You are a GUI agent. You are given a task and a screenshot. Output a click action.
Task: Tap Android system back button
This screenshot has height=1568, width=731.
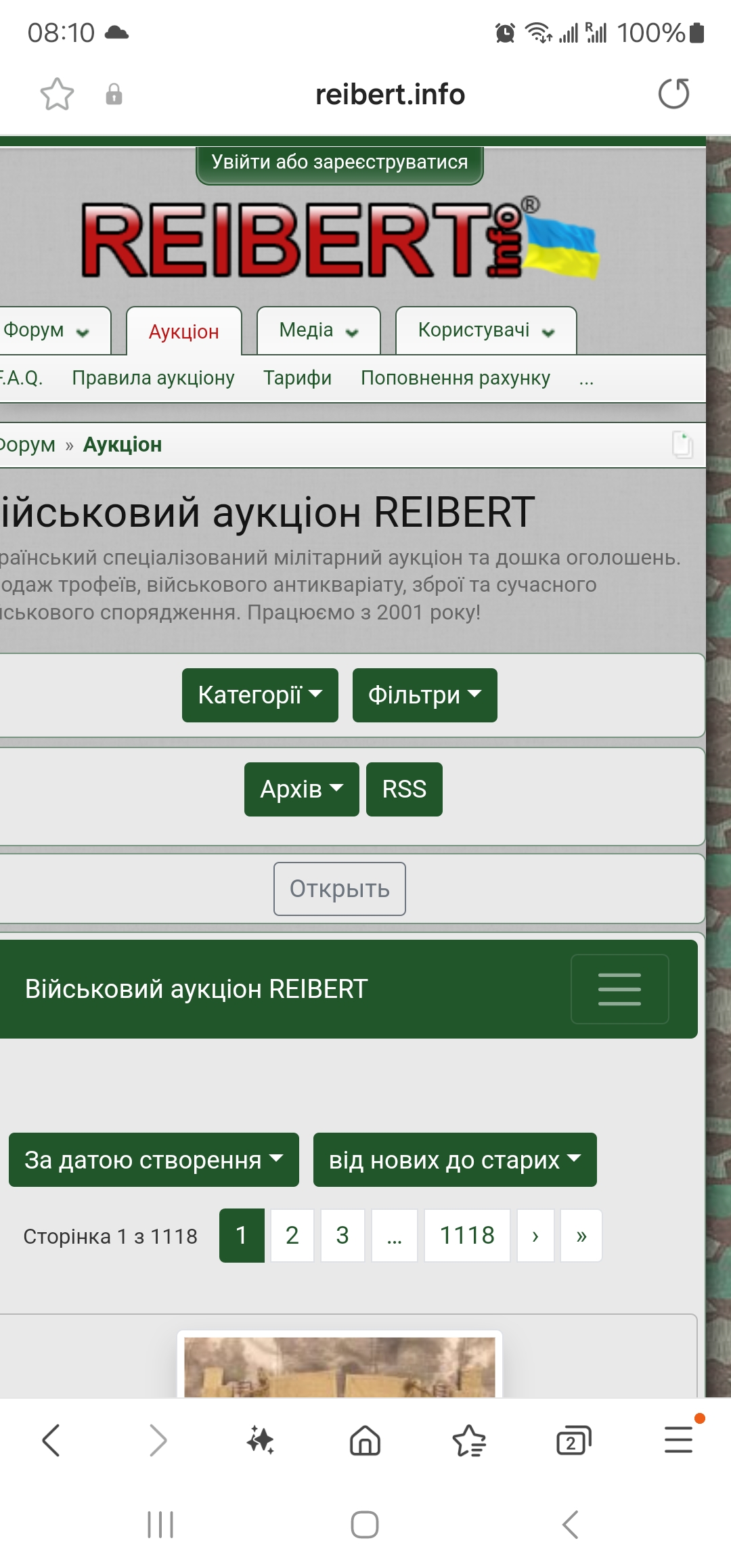pos(571,1525)
